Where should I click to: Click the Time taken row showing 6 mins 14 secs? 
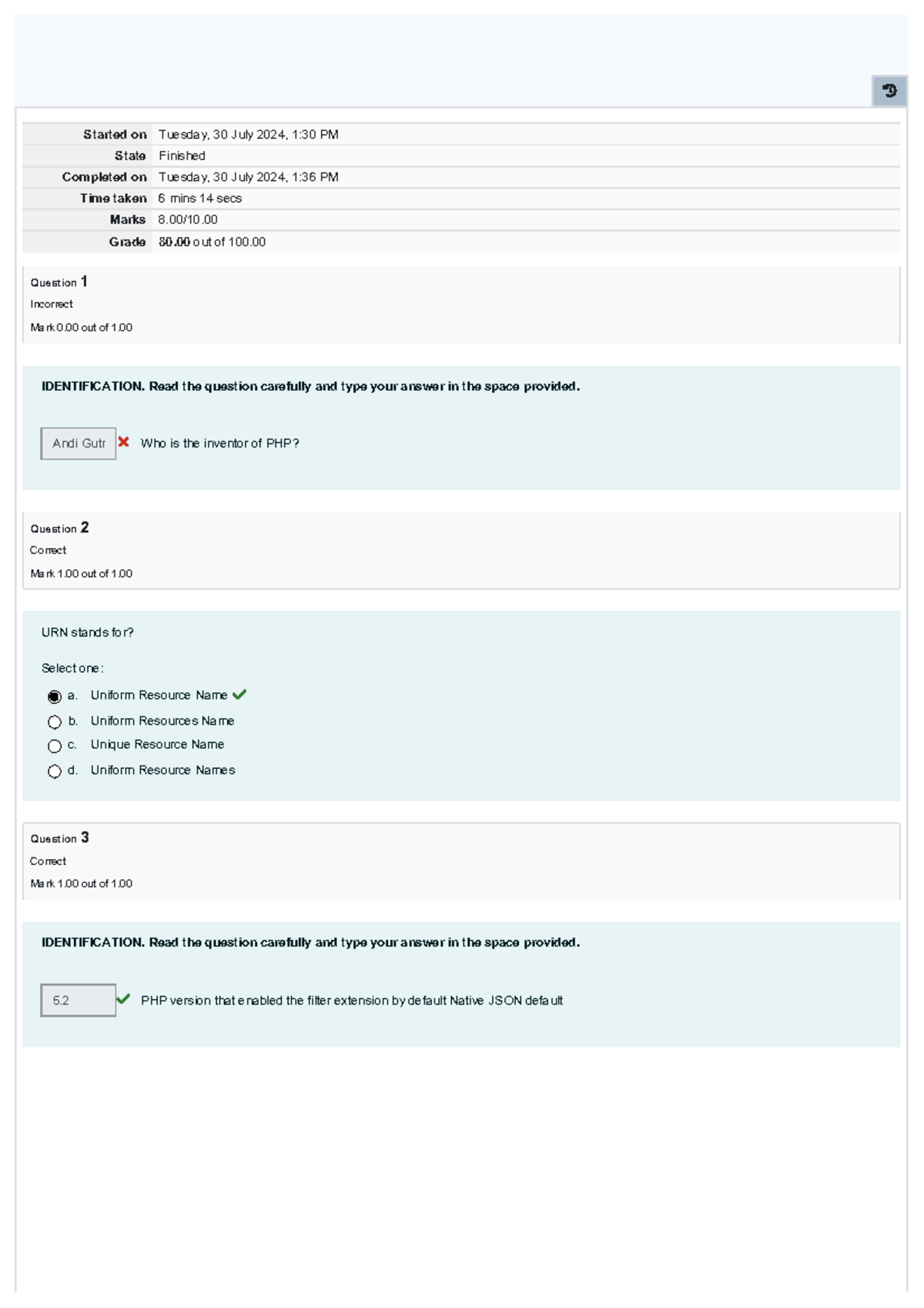pos(199,198)
